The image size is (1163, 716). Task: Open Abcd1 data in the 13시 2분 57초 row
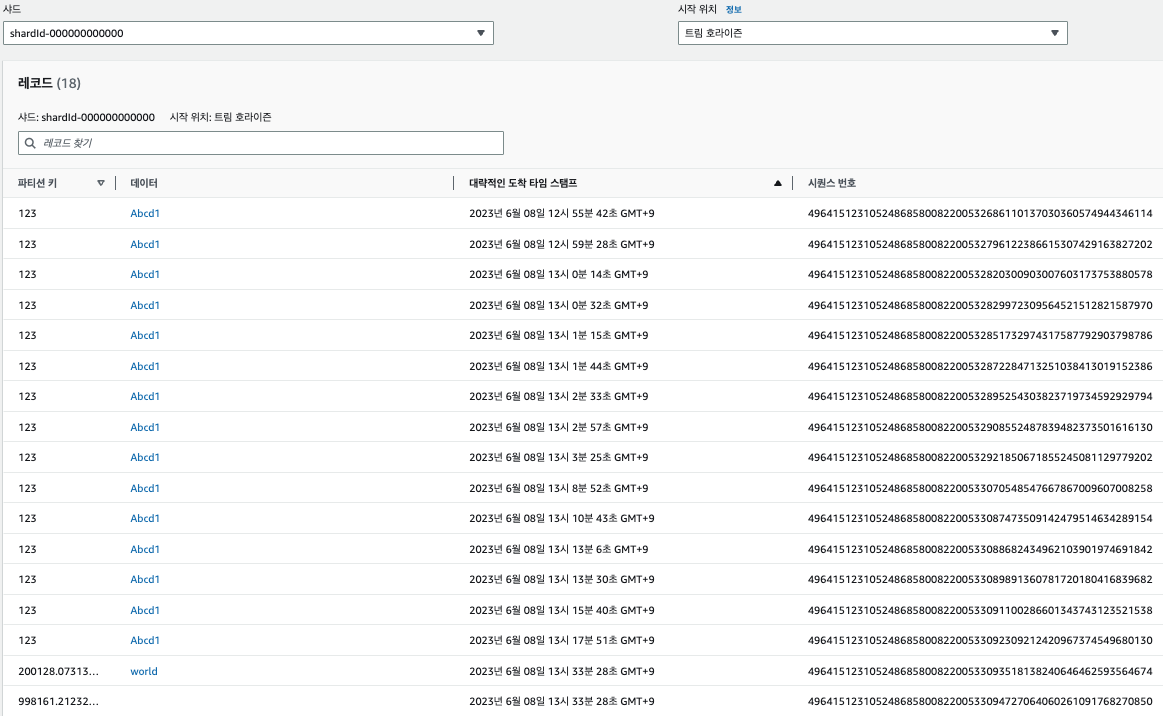point(145,427)
